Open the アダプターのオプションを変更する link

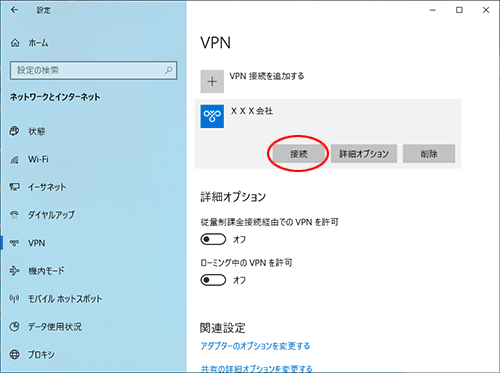(255, 346)
